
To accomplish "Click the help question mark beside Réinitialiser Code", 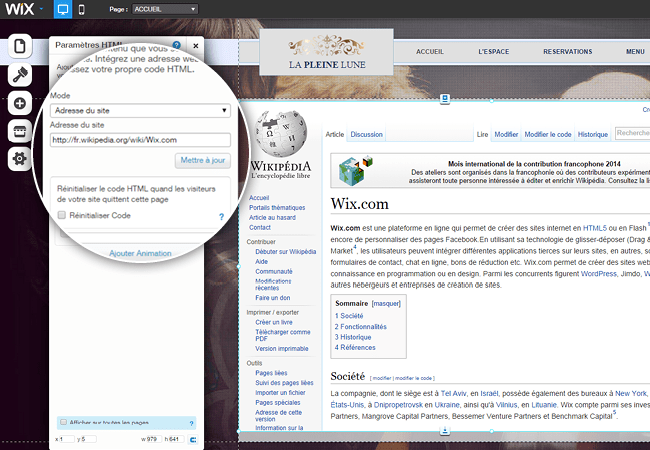I will [221, 216].
